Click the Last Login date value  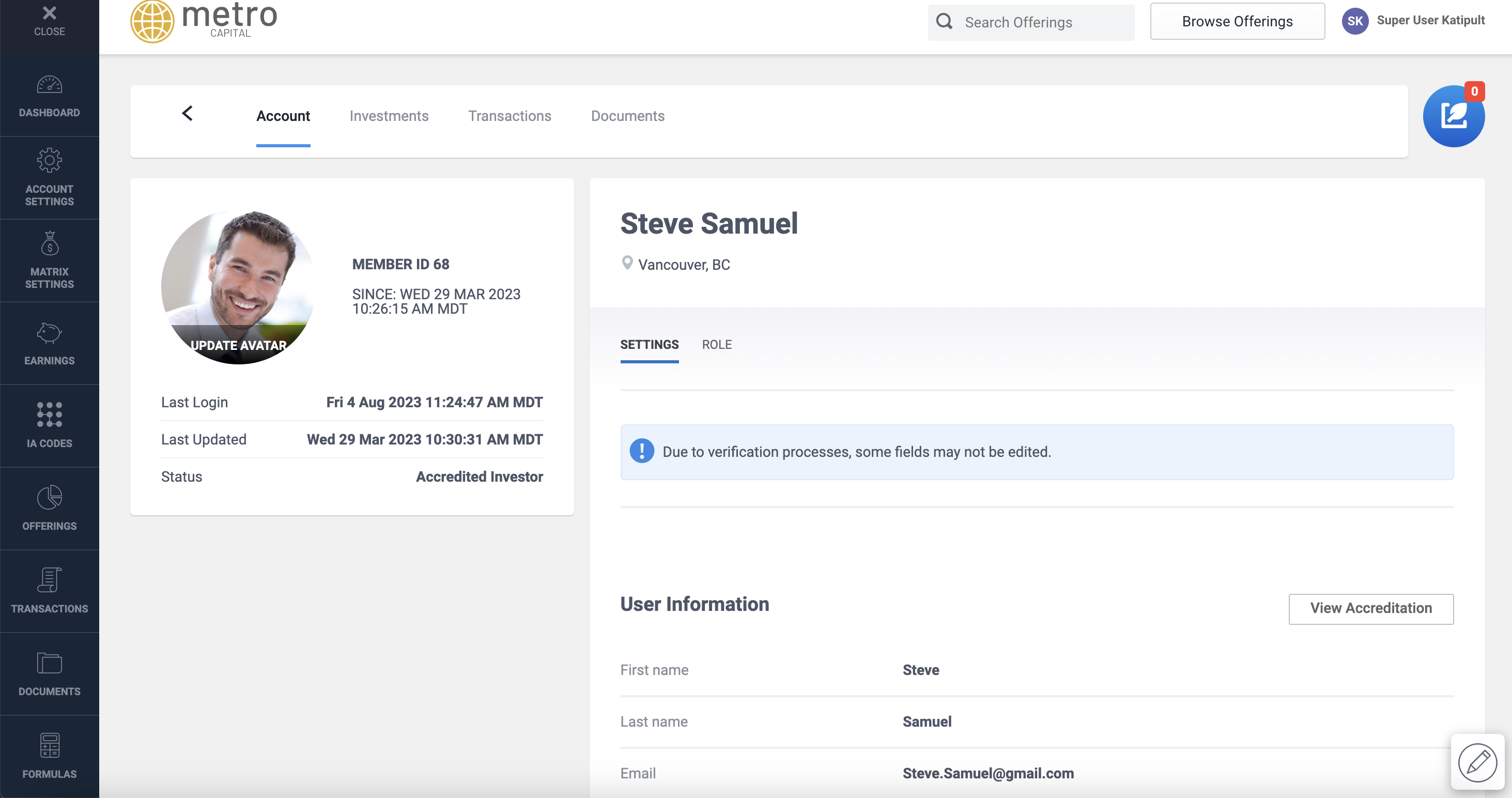point(435,402)
